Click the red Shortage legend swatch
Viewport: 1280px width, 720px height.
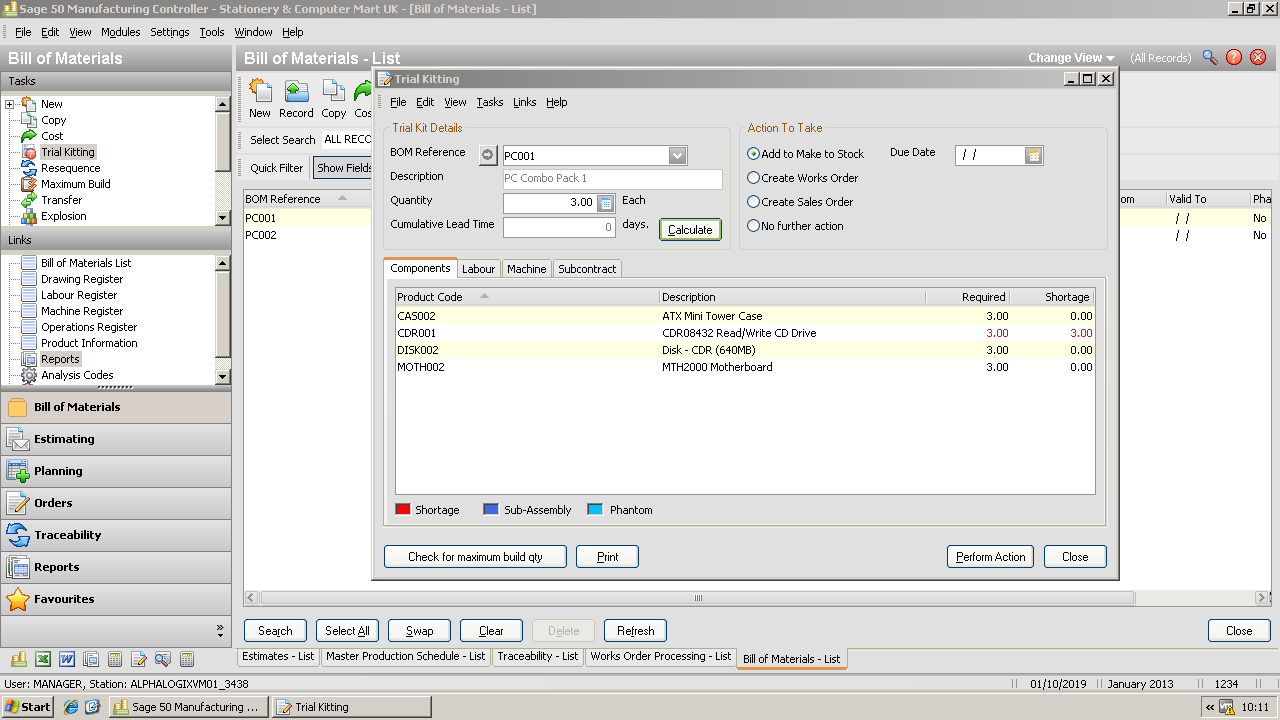tap(403, 509)
